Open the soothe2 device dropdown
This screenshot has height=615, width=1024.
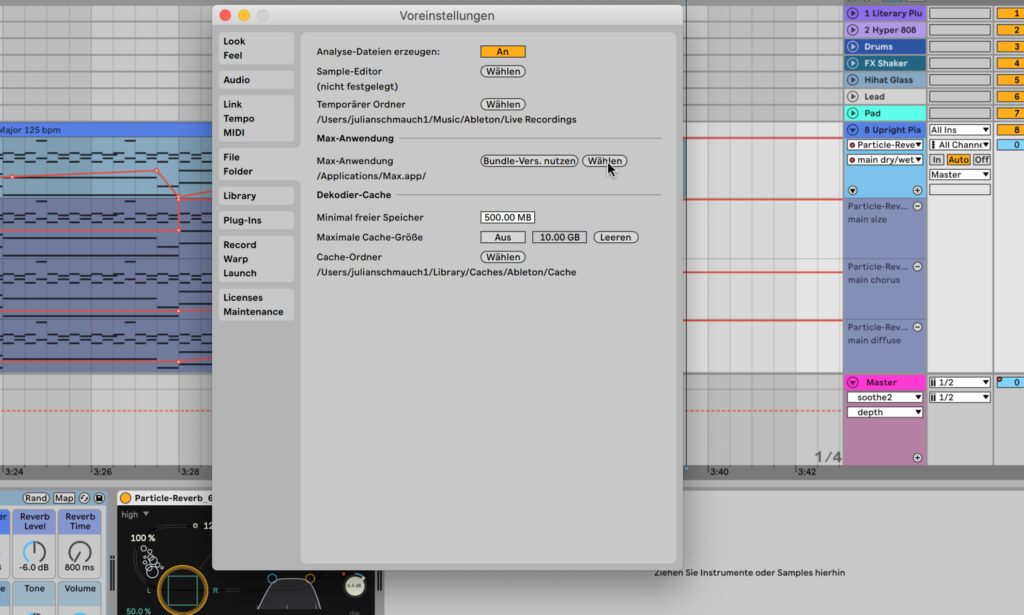coord(885,398)
